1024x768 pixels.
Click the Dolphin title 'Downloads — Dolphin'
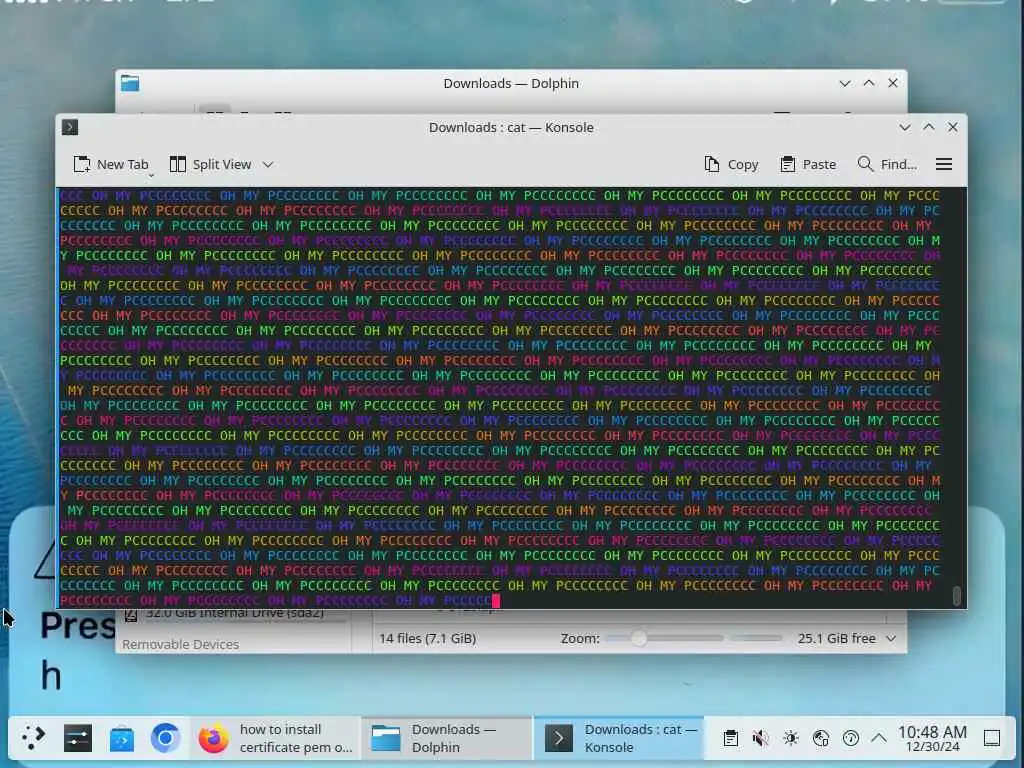point(511,84)
